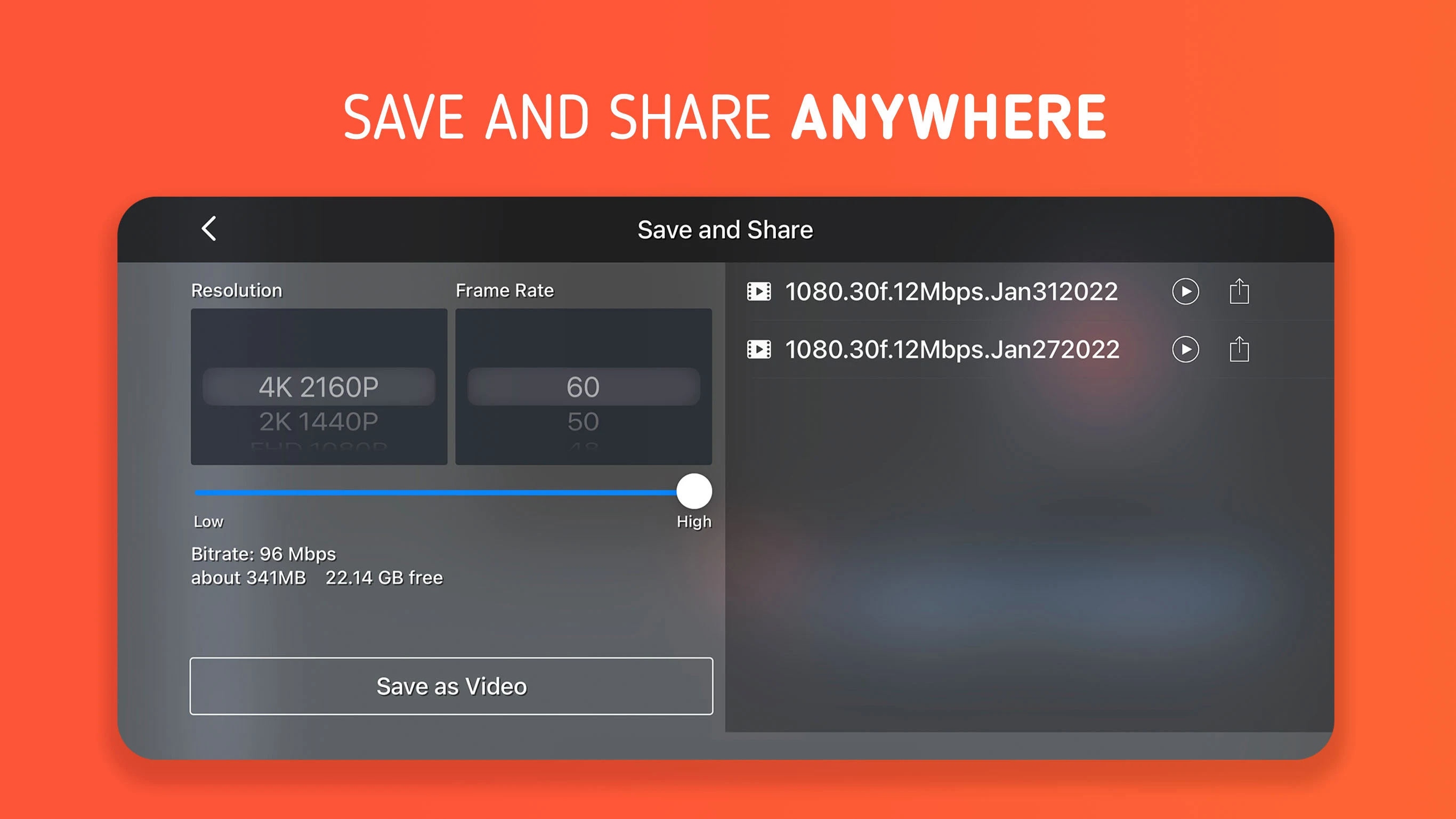Click the Save as Video button
Image resolution: width=1456 pixels, height=819 pixels.
tap(451, 686)
